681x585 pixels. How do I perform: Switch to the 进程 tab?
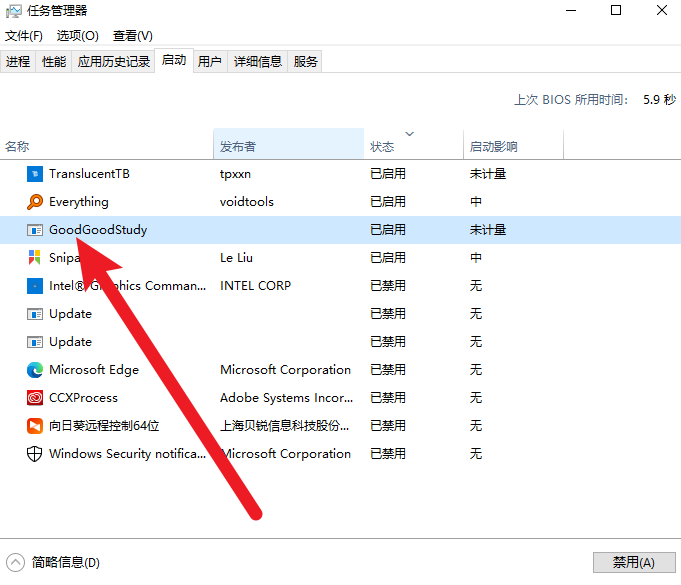pos(18,62)
